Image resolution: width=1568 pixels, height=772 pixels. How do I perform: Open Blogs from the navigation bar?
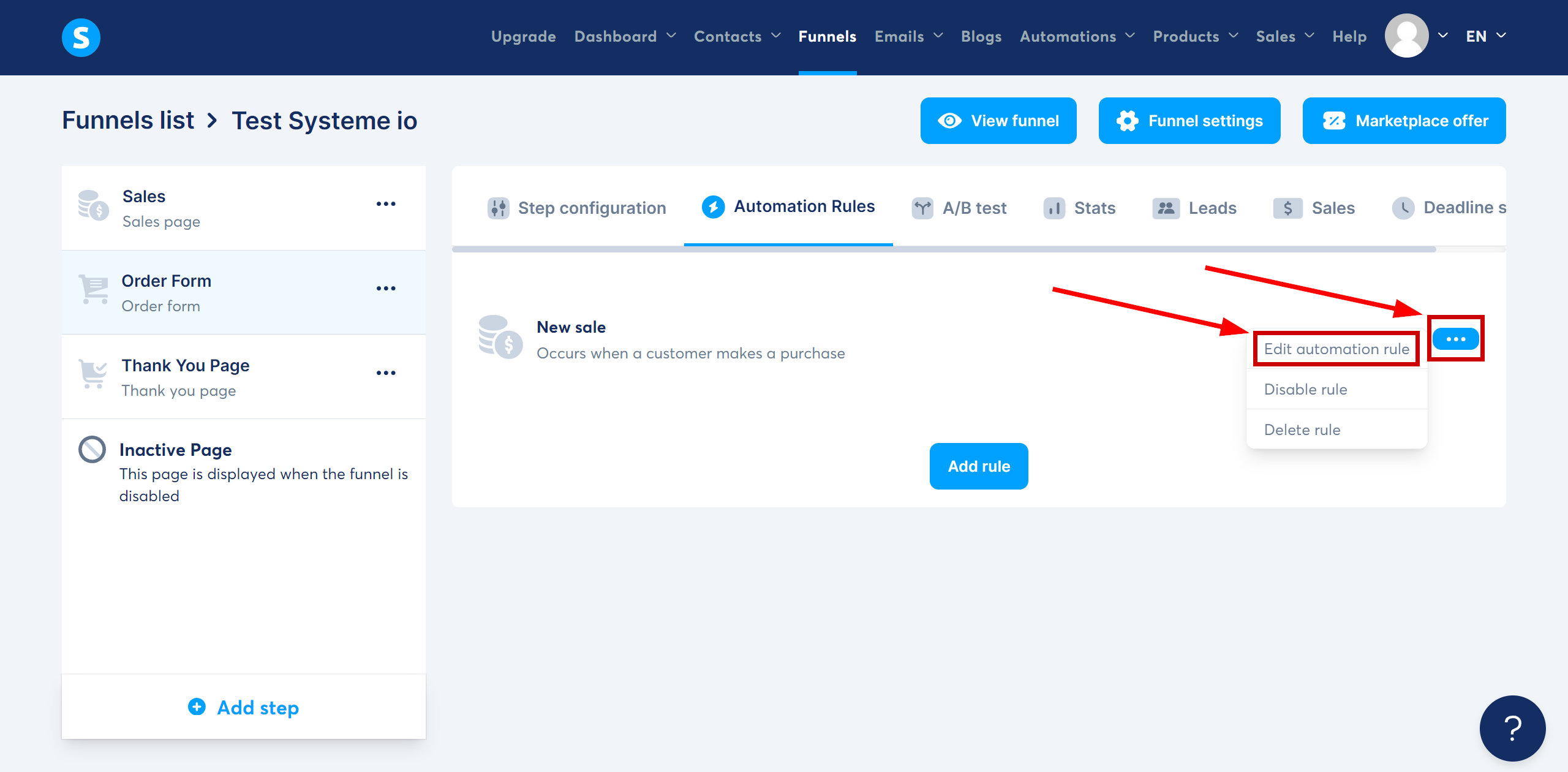click(981, 36)
